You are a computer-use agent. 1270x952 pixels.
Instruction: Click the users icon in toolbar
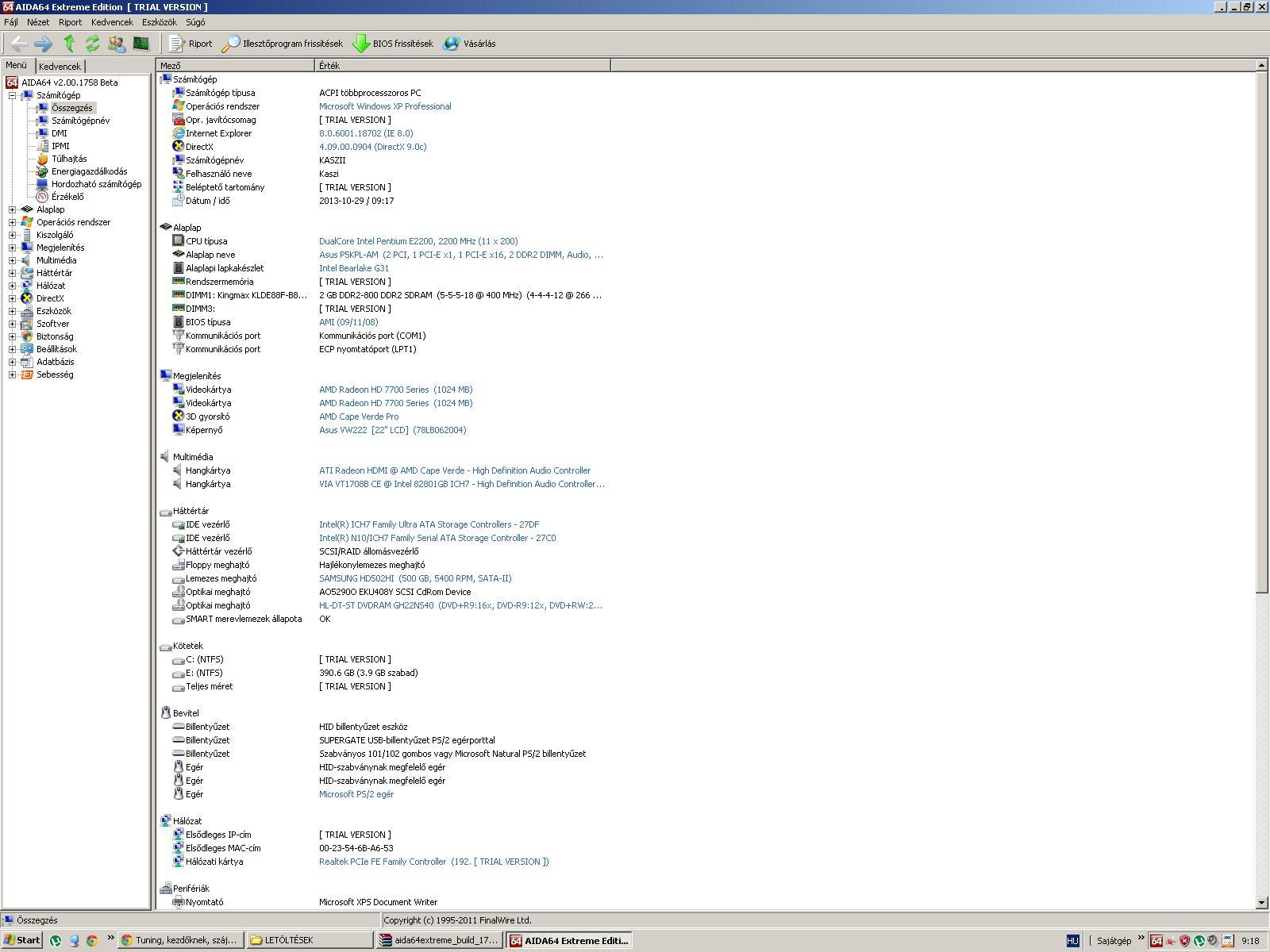117,44
